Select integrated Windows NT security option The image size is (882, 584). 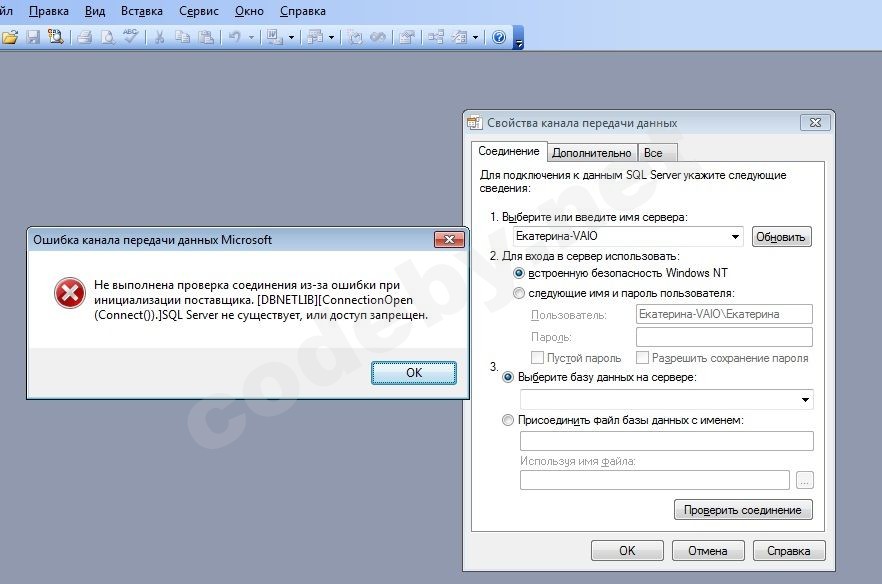[519, 273]
